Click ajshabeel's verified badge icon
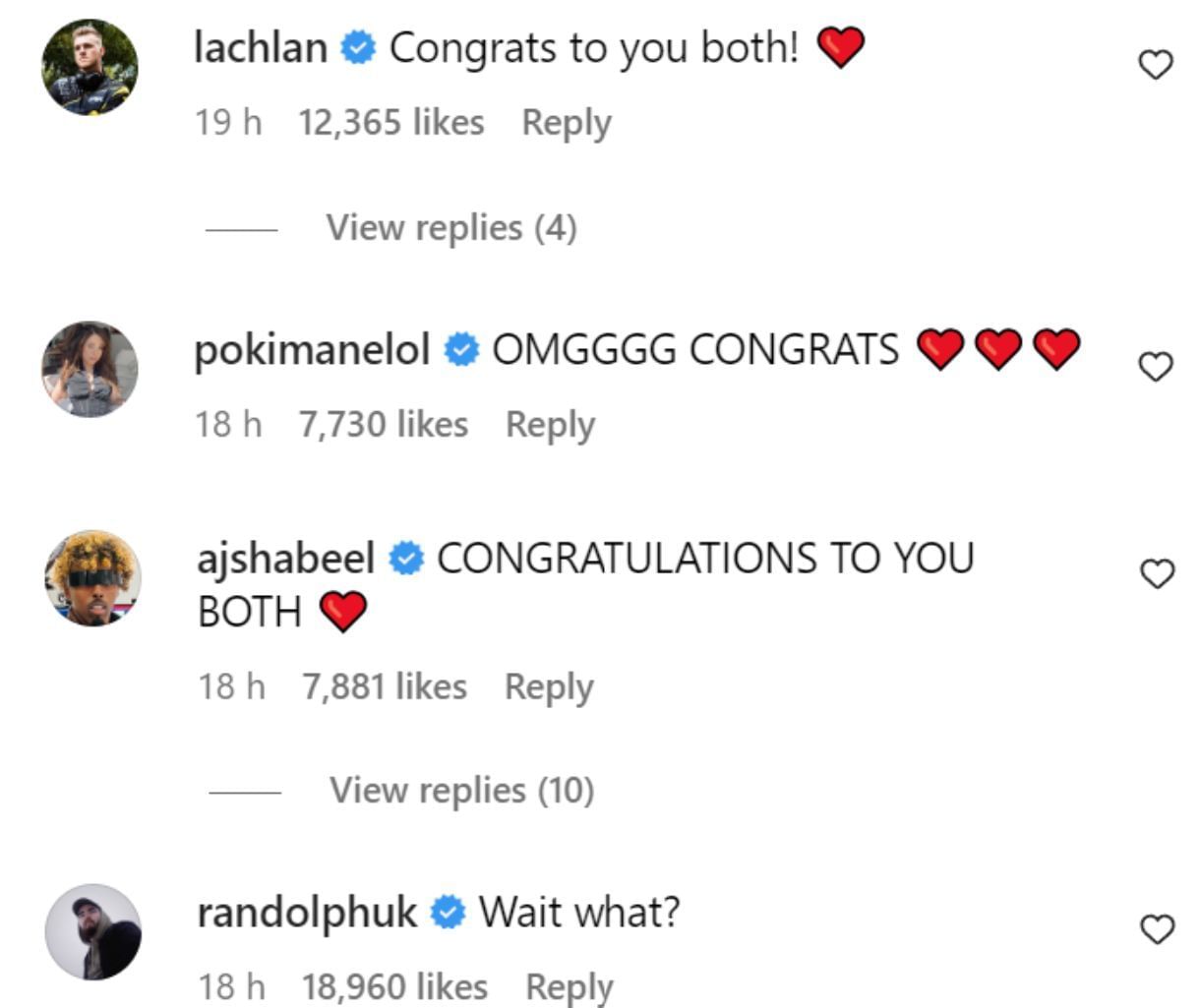 pos(403,557)
